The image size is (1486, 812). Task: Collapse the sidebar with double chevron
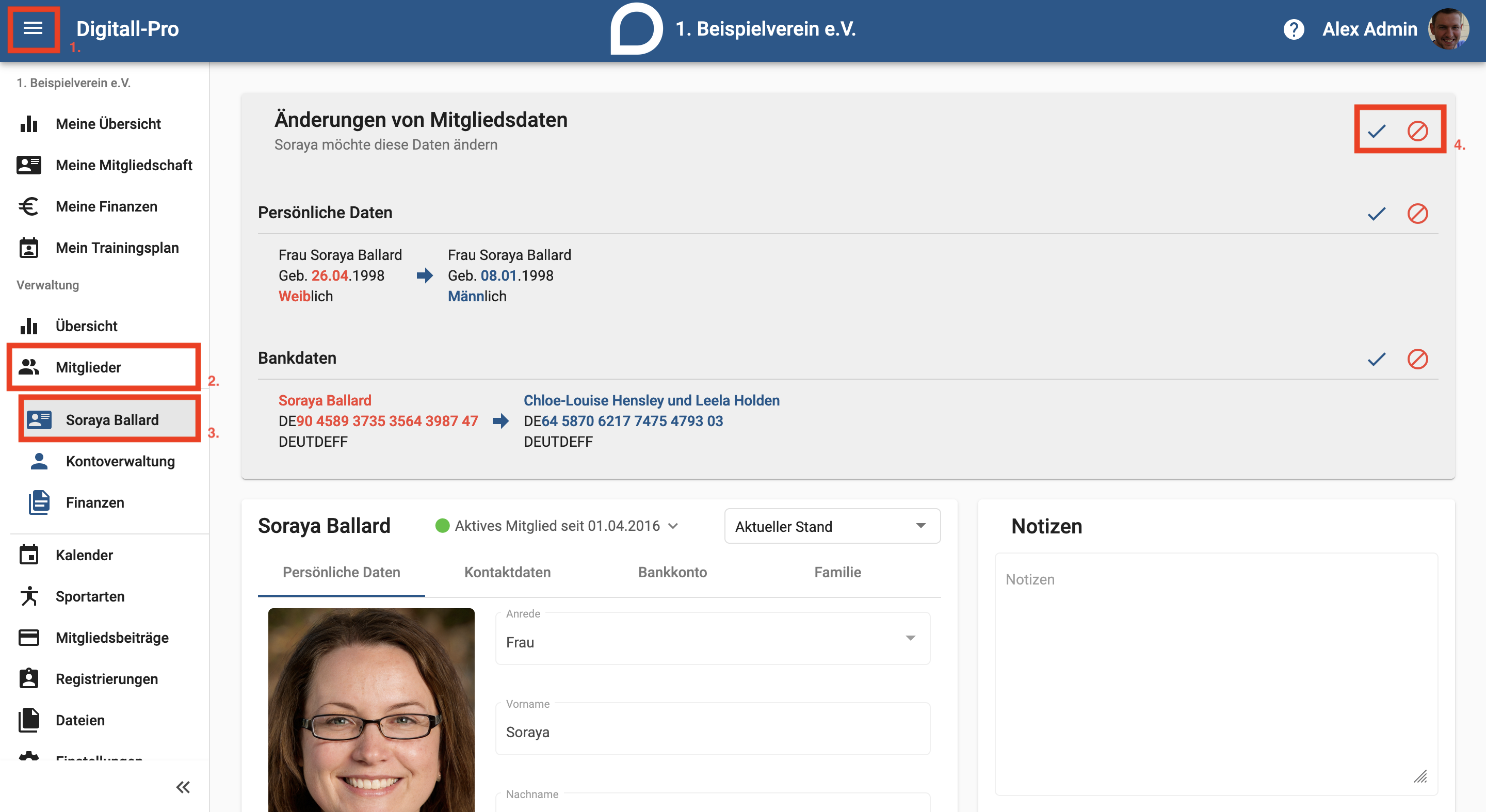click(183, 787)
